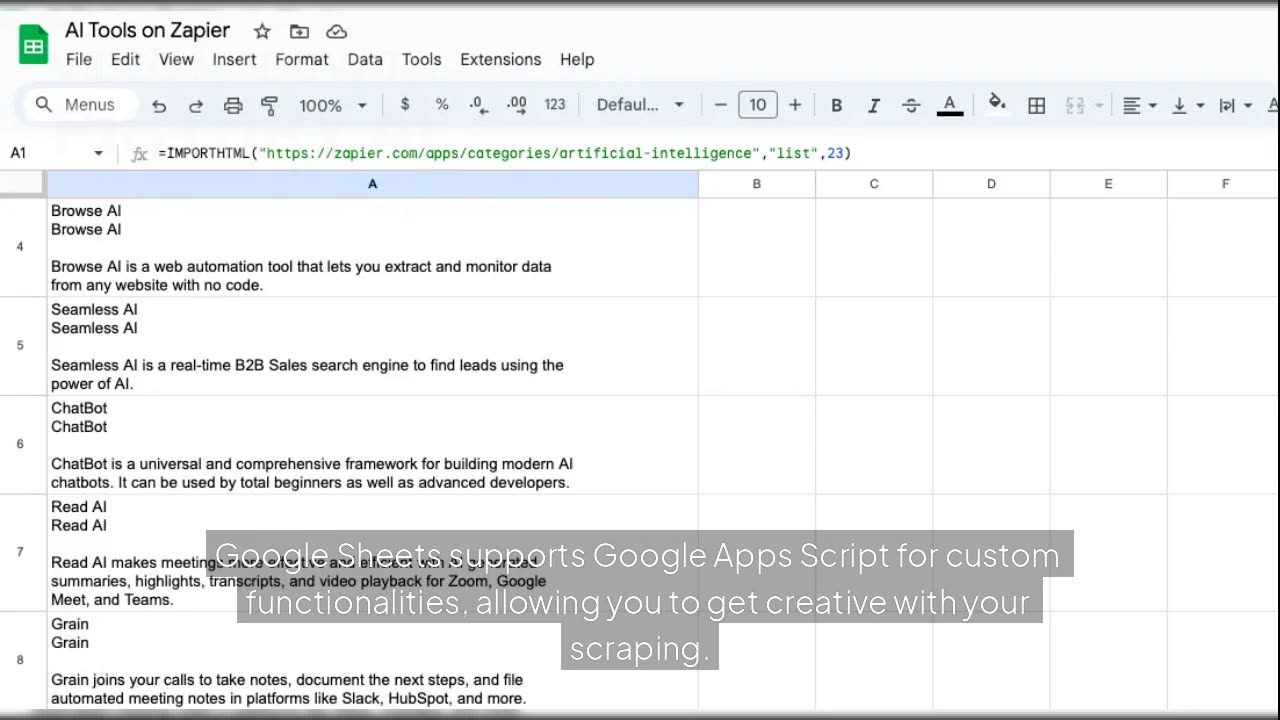Click the Read AI description cell
The width and height of the screenshot is (1280, 720).
coord(372,552)
